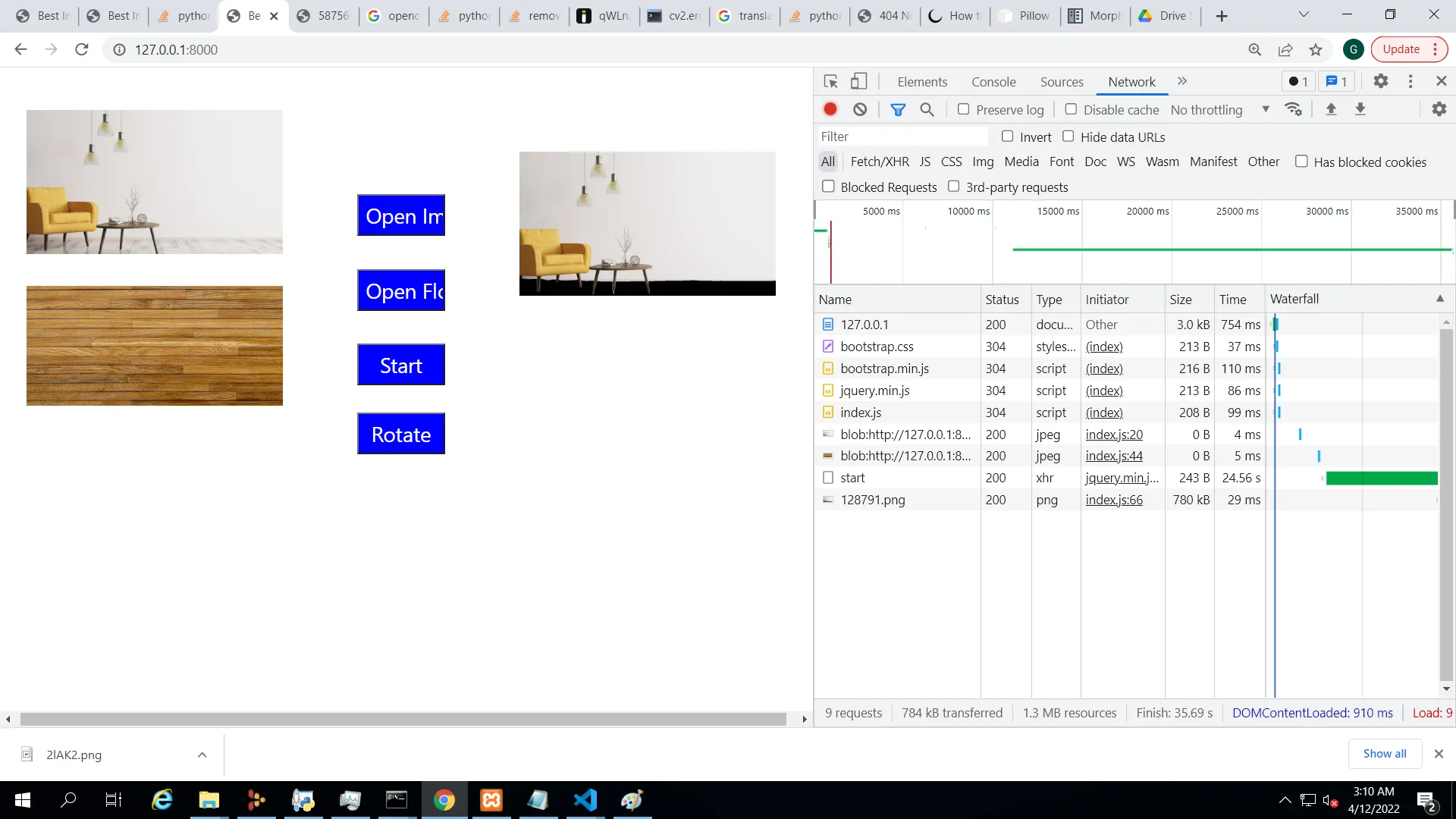Toggle the device toolbar icon
Screen dimensions: 1456x819
point(858,82)
